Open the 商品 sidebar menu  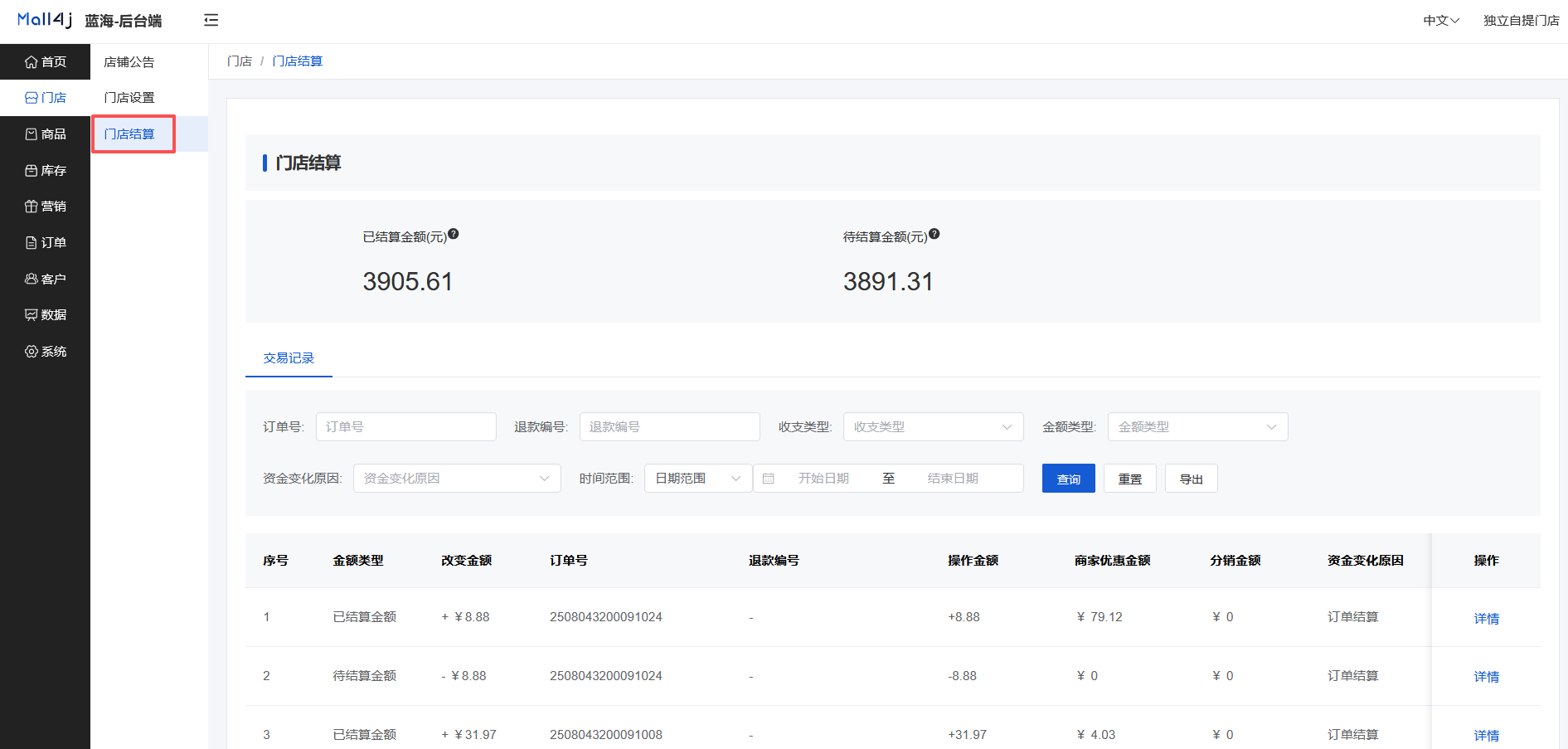pyautogui.click(x=45, y=134)
